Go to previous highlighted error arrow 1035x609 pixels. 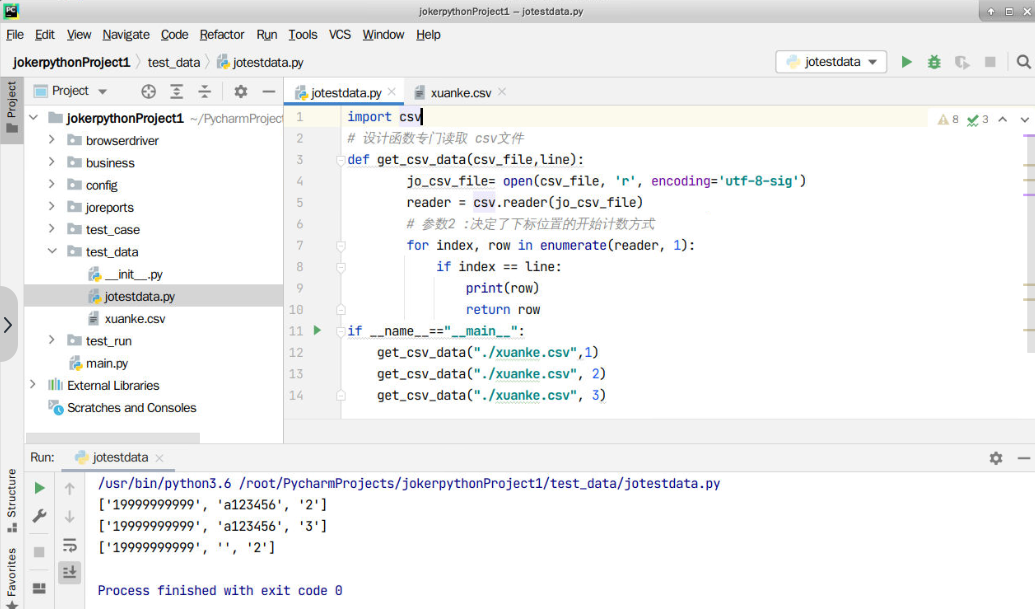pos(1003,119)
